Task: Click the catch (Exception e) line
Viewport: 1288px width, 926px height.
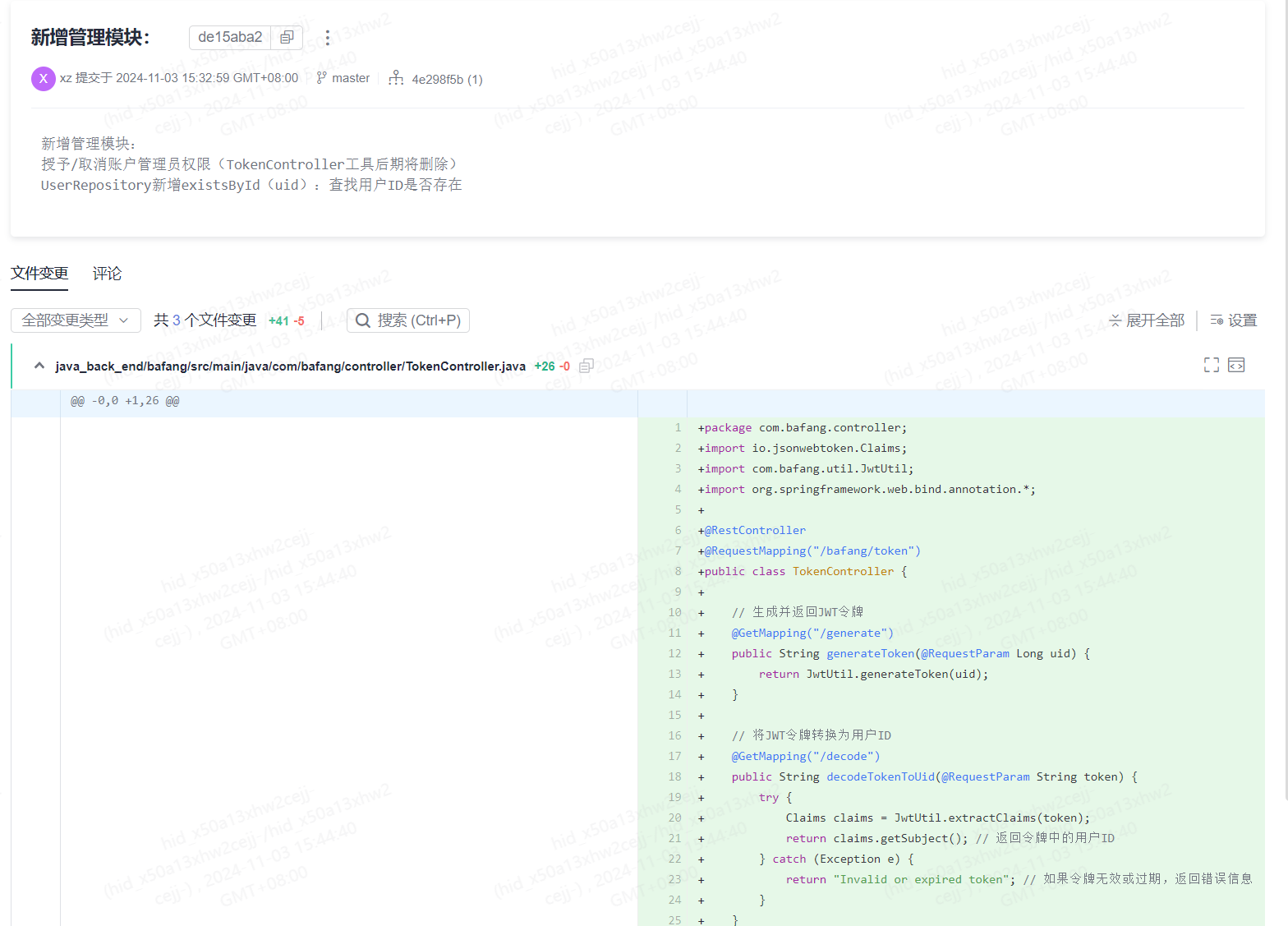Action: click(x=836, y=859)
